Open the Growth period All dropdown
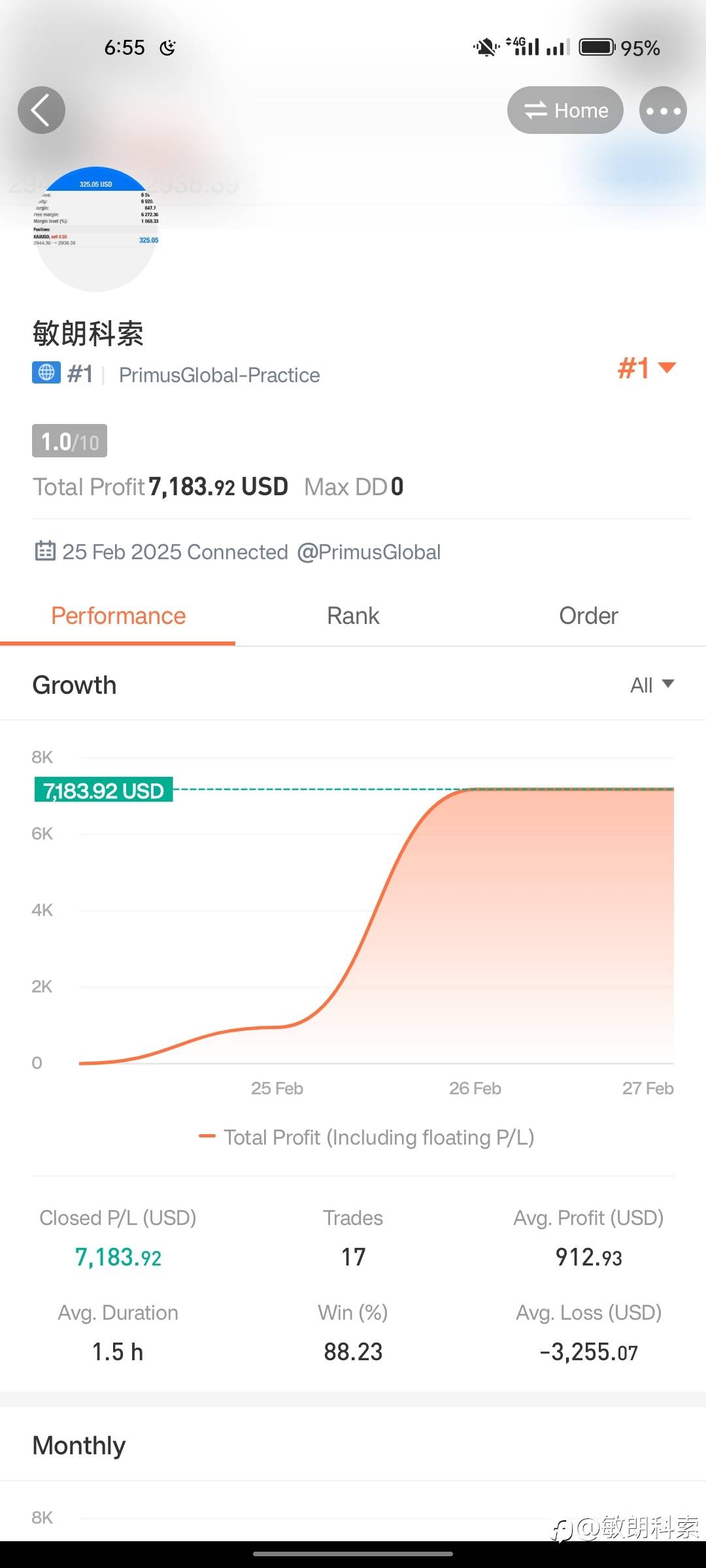The height and width of the screenshot is (1568, 706). [651, 685]
